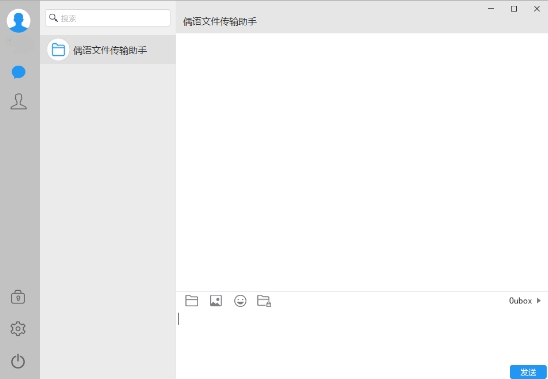Maximize the chat window
This screenshot has height=379, width=548.
514,9
